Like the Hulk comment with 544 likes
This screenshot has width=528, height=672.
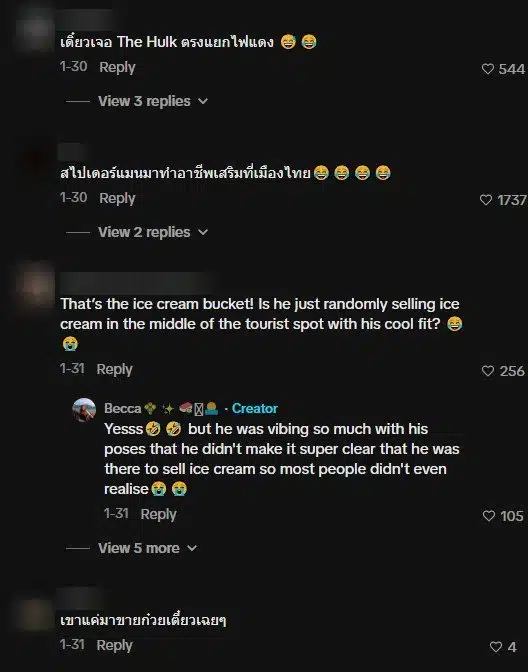[488, 69]
